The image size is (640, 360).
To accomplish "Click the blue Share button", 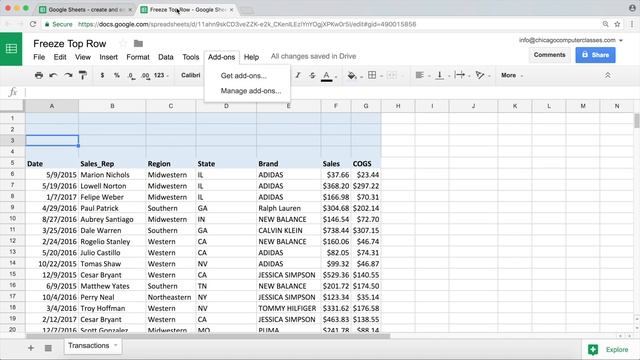I will (596, 55).
